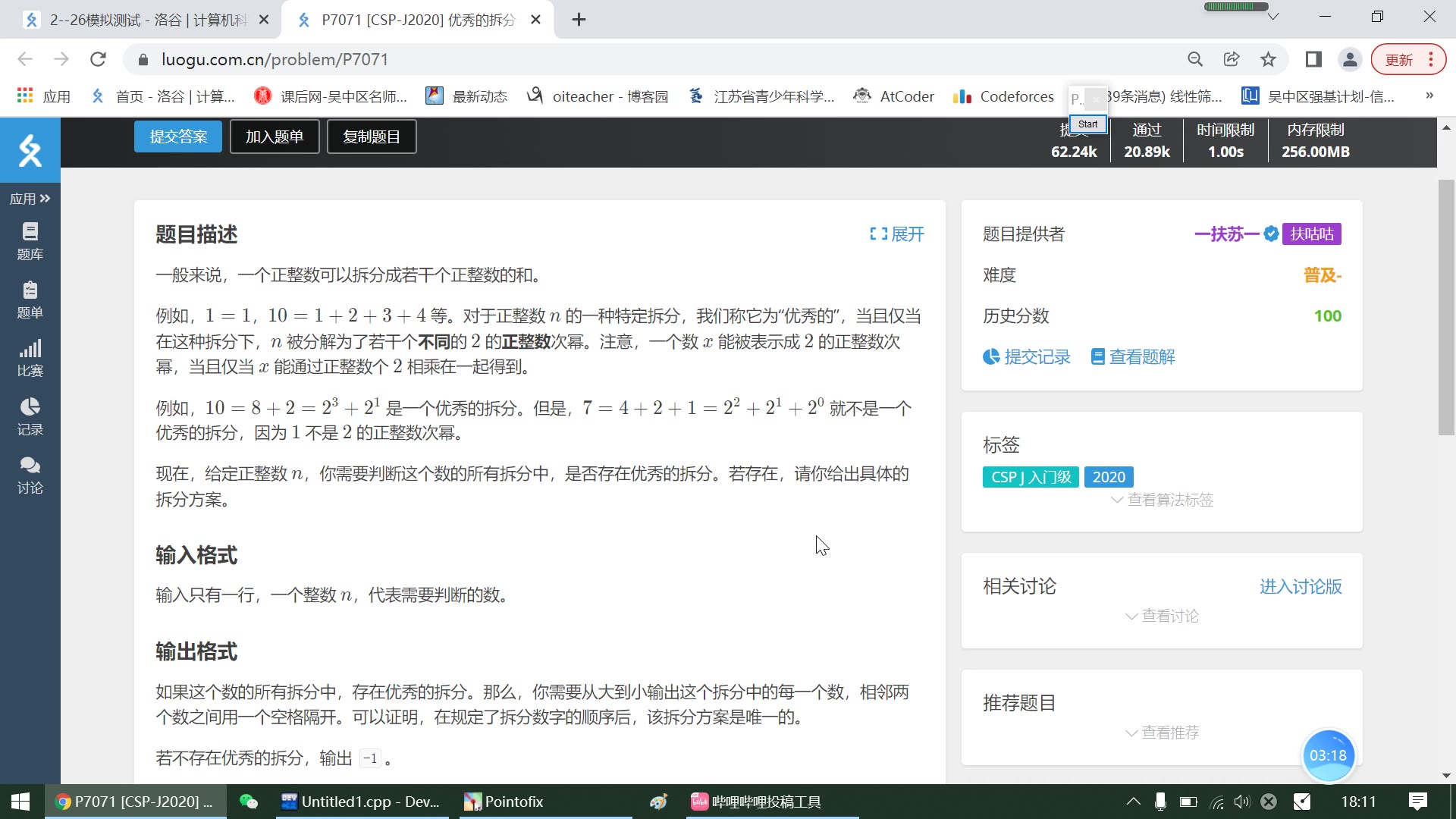1456x819 pixels.
Task: View the 记录 page via the sidebar icon
Action: click(30, 416)
